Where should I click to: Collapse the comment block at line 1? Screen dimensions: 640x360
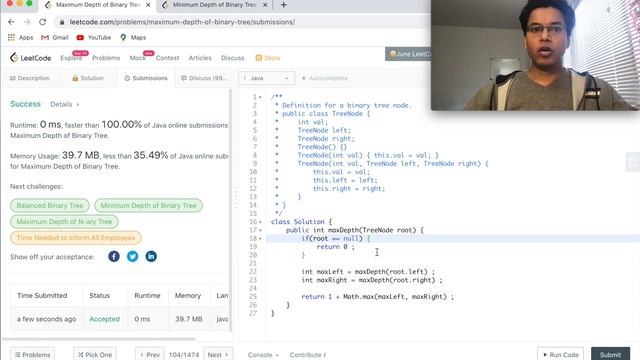260,97
